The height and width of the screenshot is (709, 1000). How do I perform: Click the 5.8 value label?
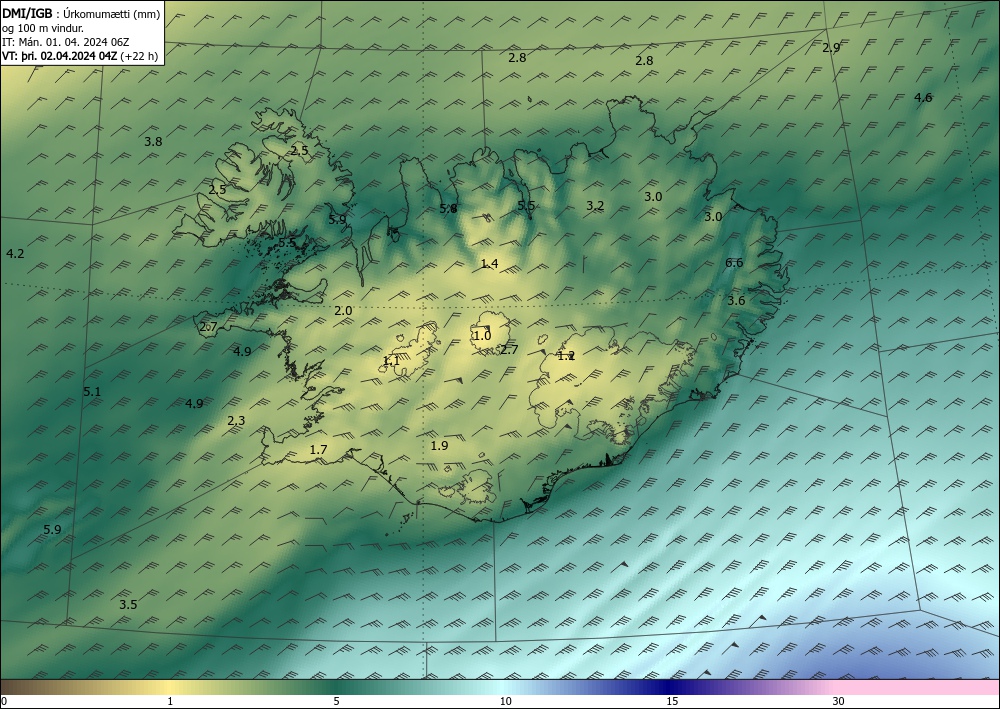(448, 208)
